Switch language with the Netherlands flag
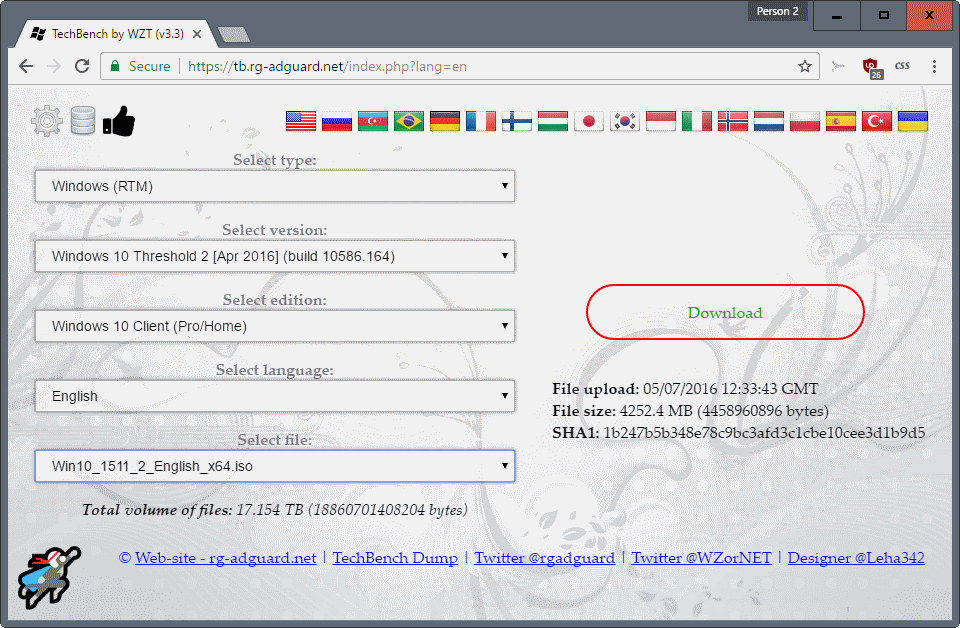The width and height of the screenshot is (960, 628). coord(769,121)
